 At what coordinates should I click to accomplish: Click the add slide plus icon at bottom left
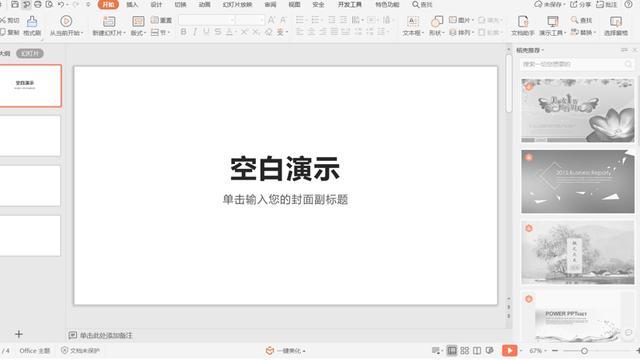(x=19, y=334)
